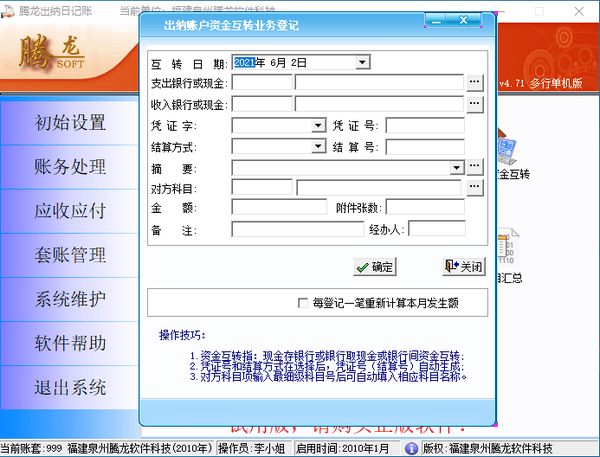This screenshot has height=457, width=600.
Task: Open the 摘要 combo box arrow
Action: coord(457,166)
